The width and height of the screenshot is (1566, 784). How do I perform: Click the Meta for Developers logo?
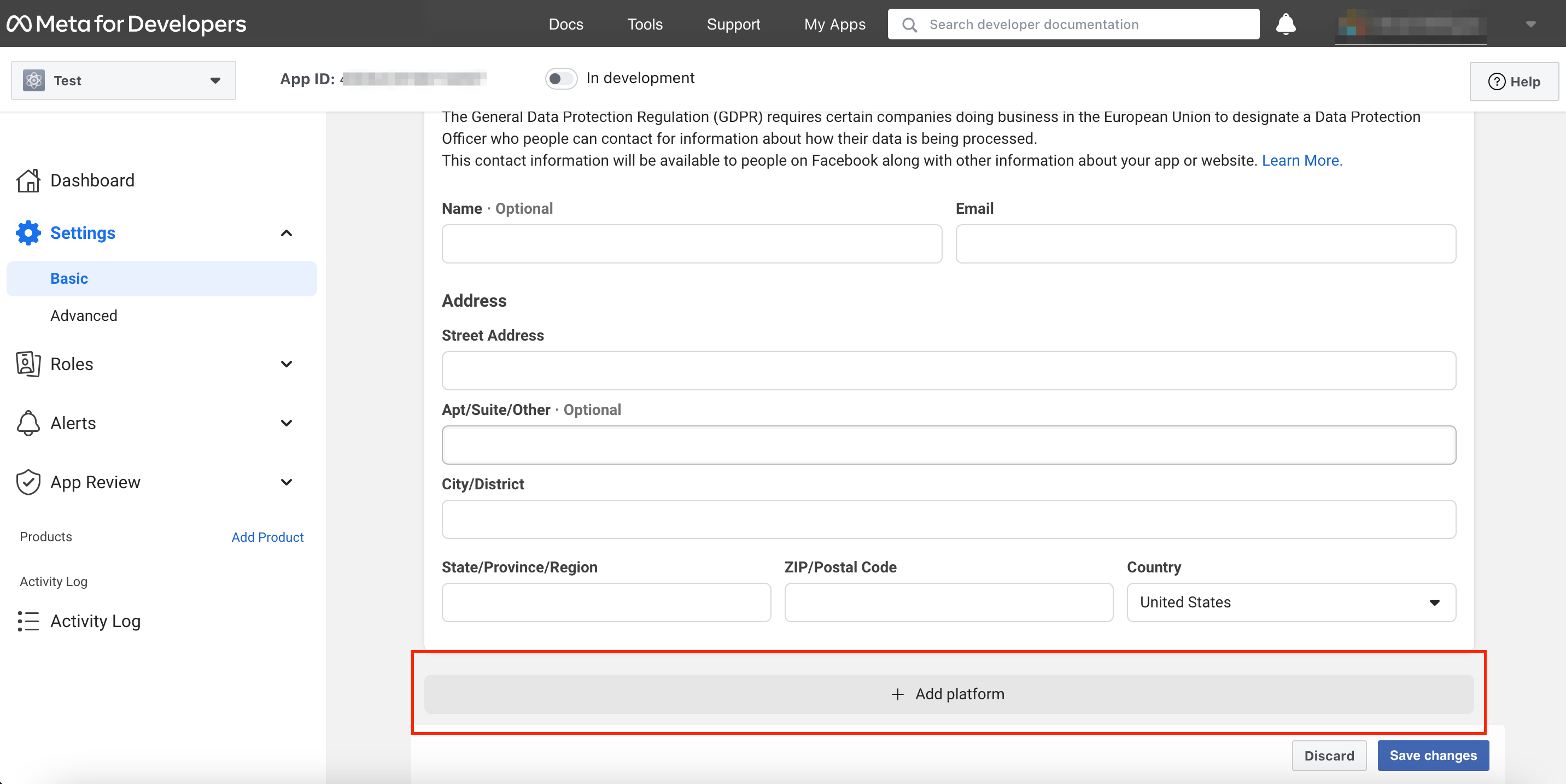pyautogui.click(x=126, y=24)
